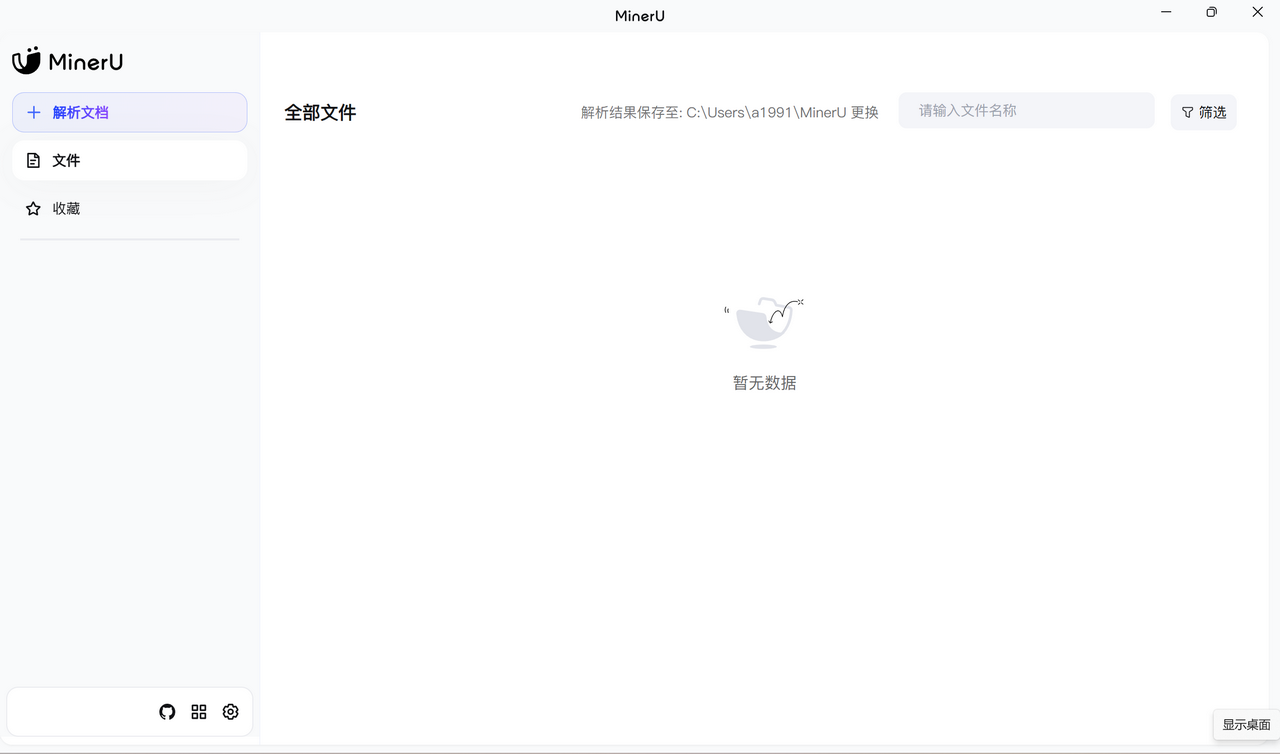The width and height of the screenshot is (1280, 754).
Task: Click the 显示桌面 button on taskbar
Action: [x=1246, y=724]
